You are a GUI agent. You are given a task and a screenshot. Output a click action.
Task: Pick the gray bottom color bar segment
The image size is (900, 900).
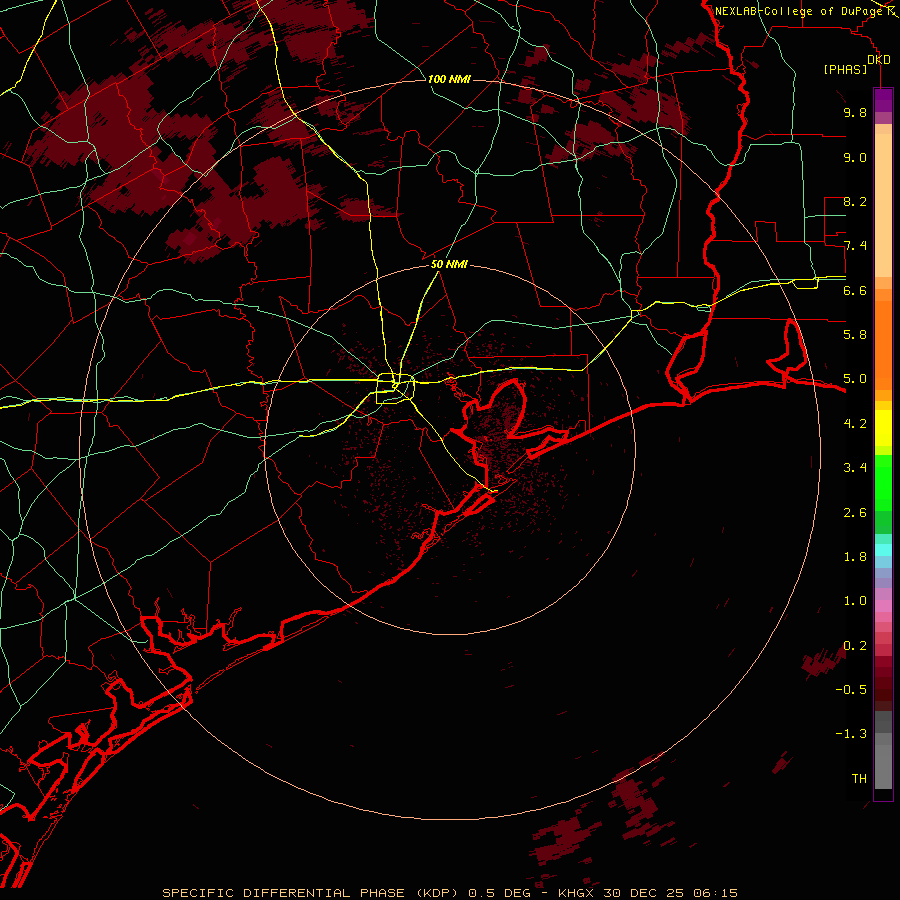click(x=883, y=766)
